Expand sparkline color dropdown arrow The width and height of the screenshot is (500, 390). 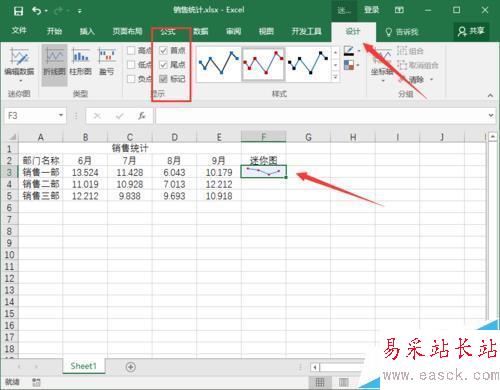[x=359, y=51]
